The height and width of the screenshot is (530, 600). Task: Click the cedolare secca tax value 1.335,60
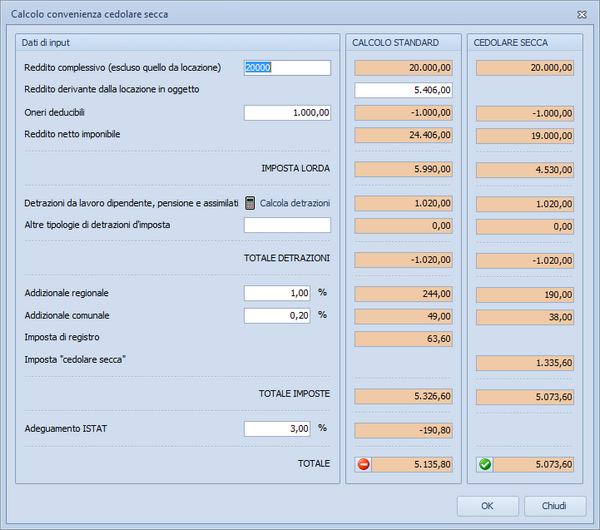coord(525,363)
